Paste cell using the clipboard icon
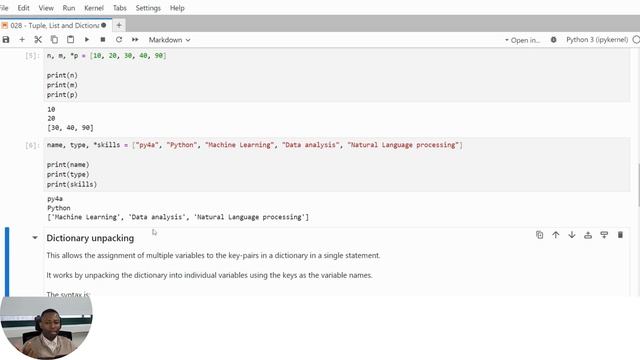 [x=71, y=40]
